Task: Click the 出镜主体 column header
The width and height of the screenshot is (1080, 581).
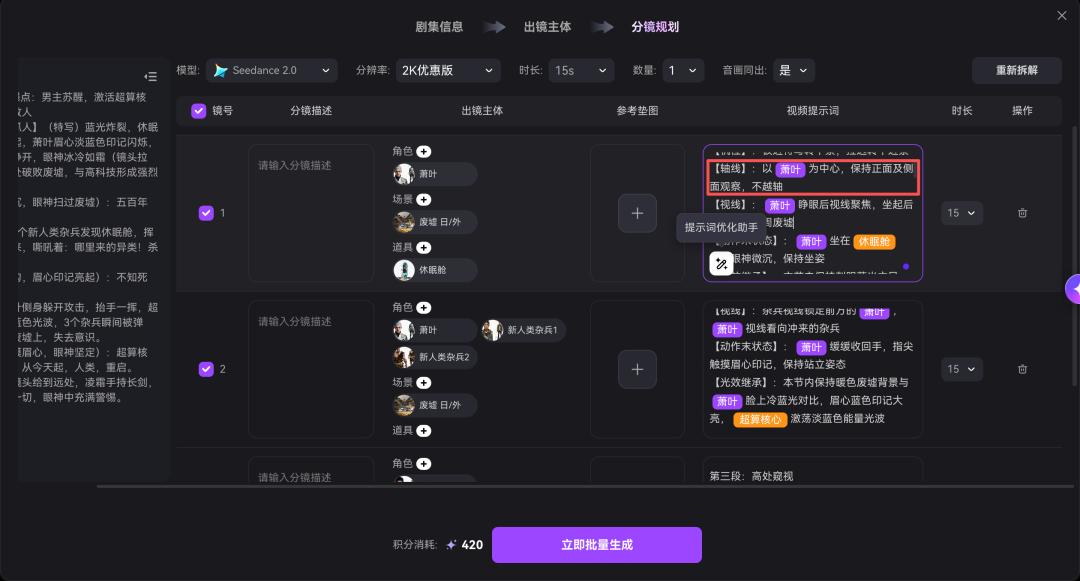Action: click(482, 111)
